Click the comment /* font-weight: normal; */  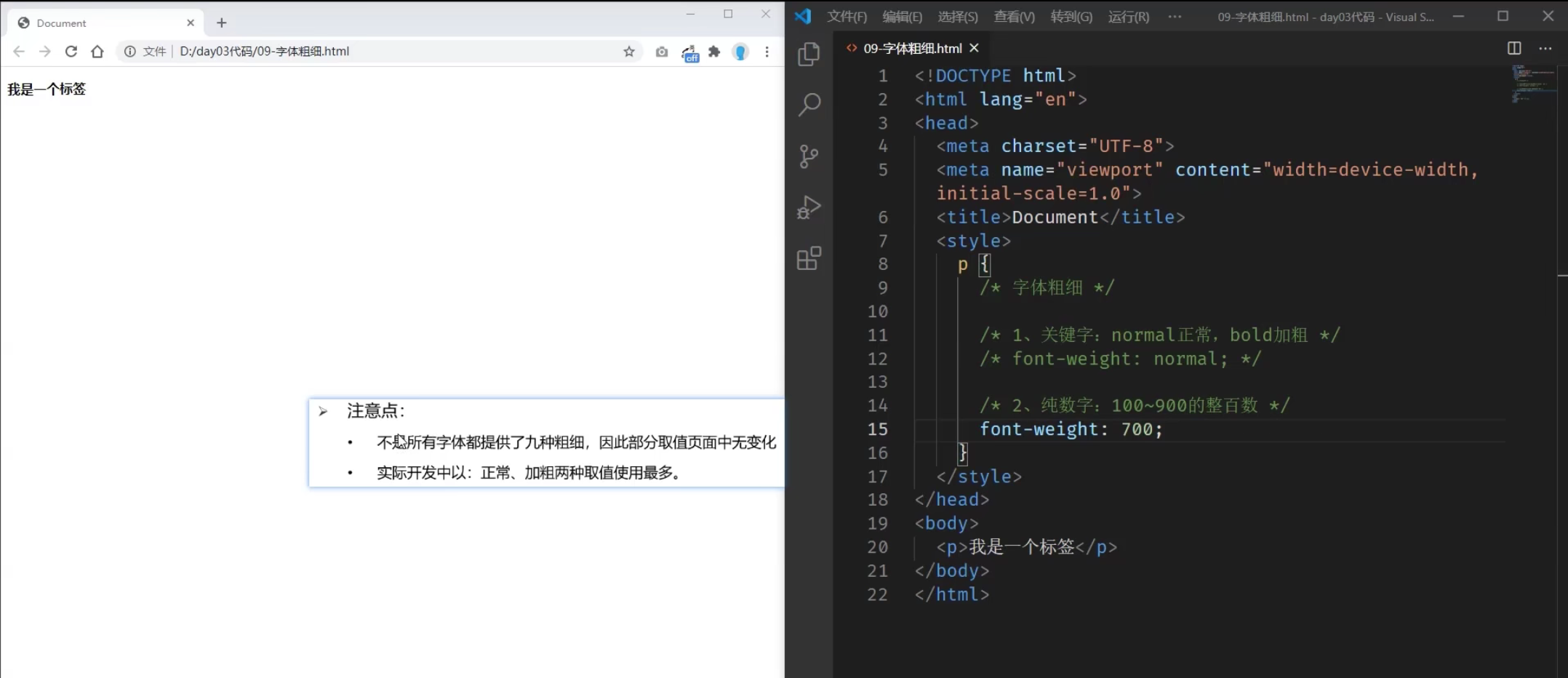1120,359
